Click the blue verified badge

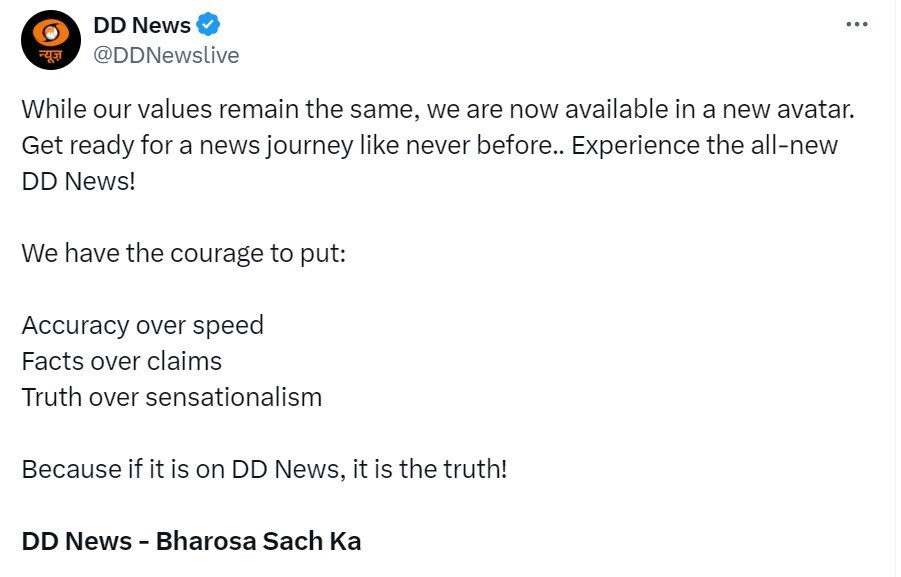[x=208, y=25]
